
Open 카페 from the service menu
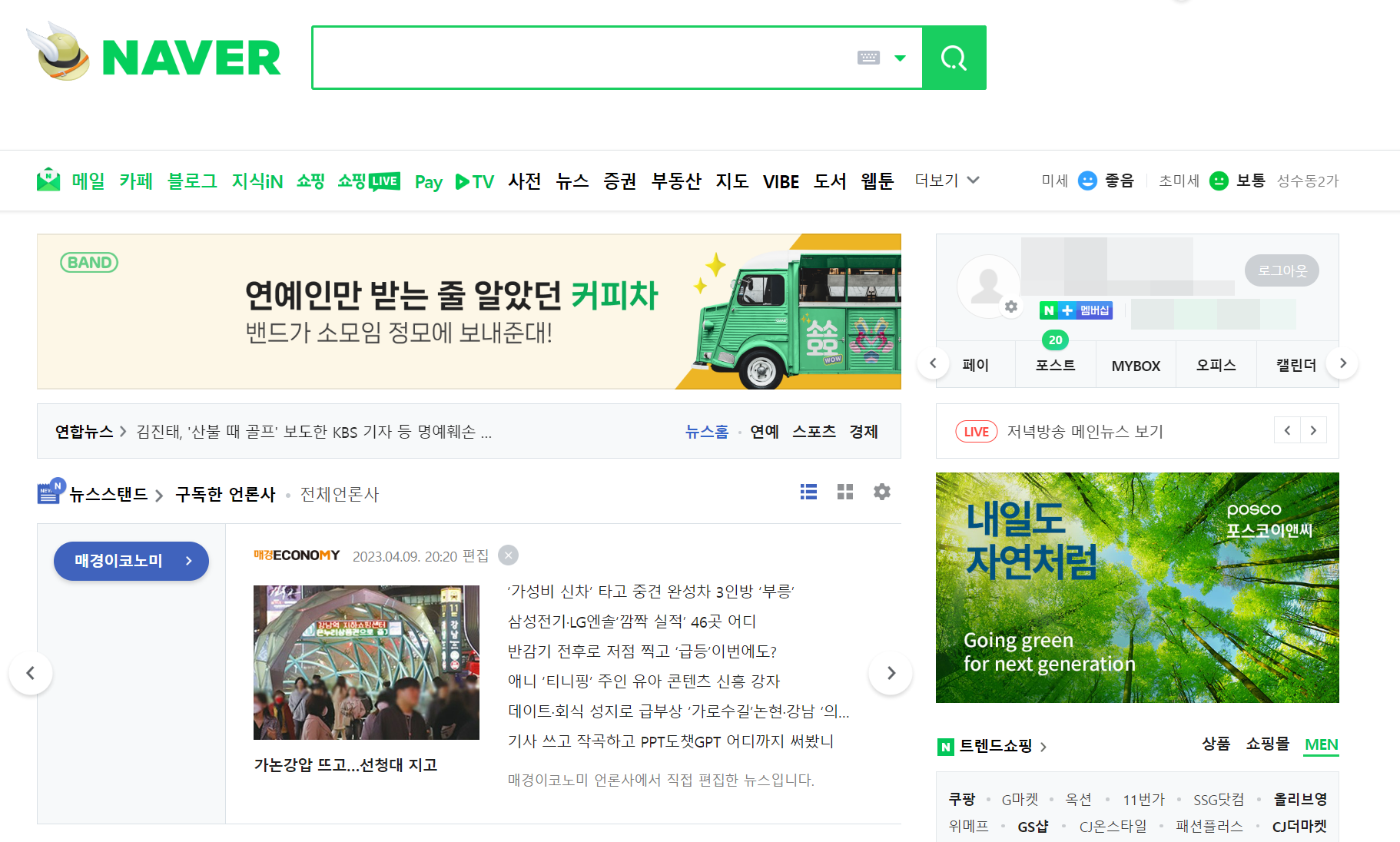[x=136, y=181]
